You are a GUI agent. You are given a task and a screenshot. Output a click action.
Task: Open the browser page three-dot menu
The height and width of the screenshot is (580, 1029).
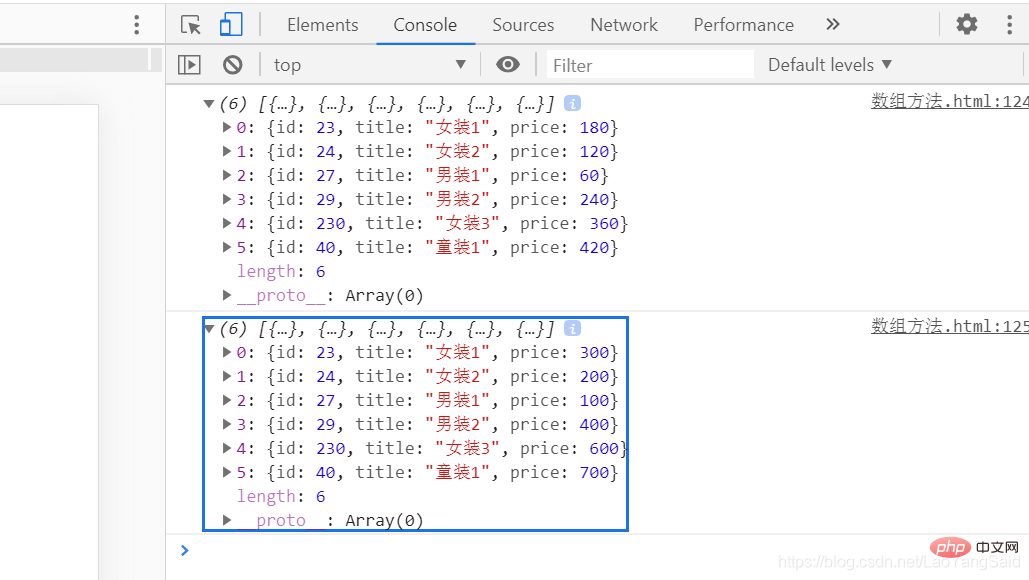coord(136,24)
